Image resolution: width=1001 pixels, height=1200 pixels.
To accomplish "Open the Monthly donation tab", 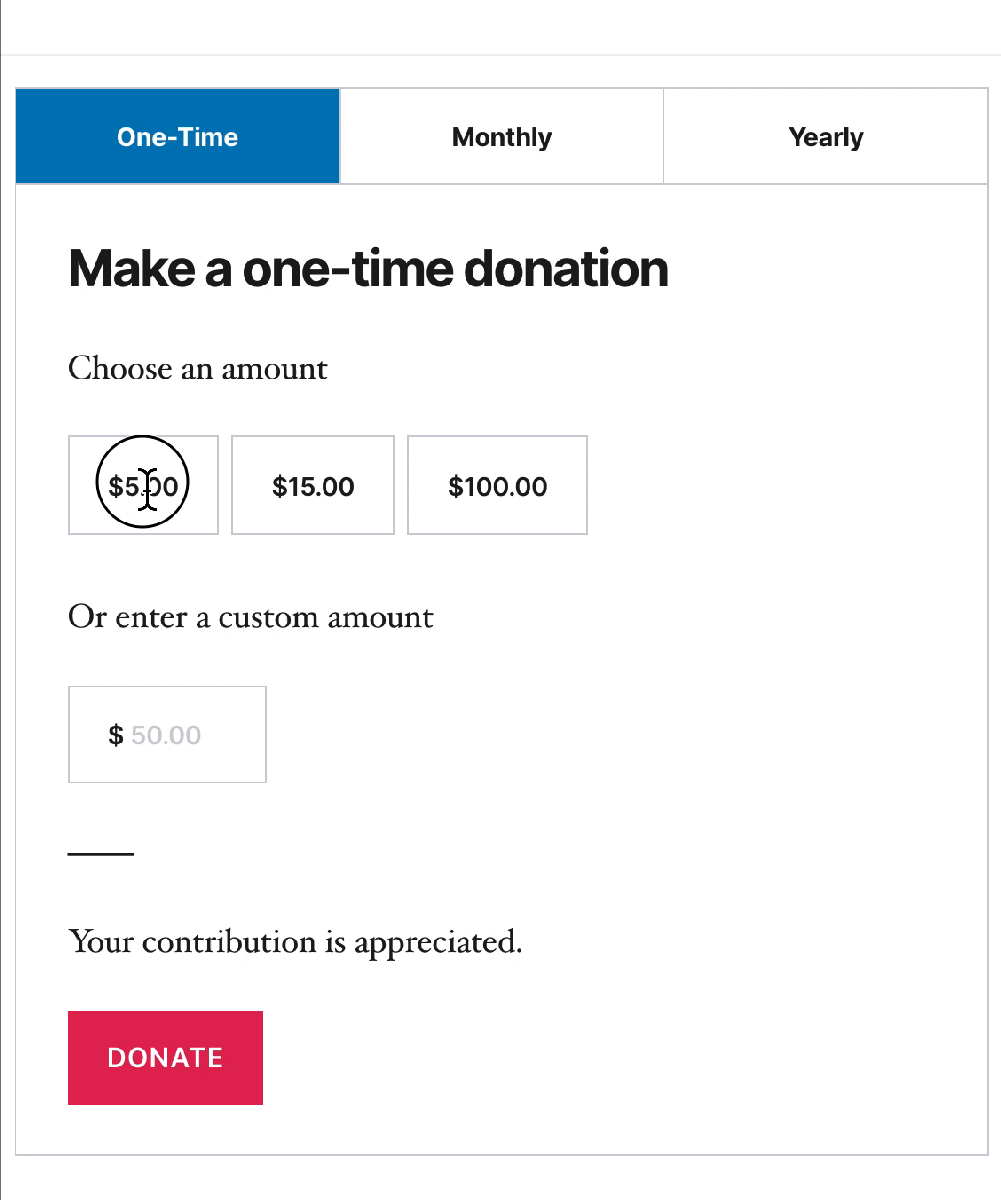I will click(501, 137).
